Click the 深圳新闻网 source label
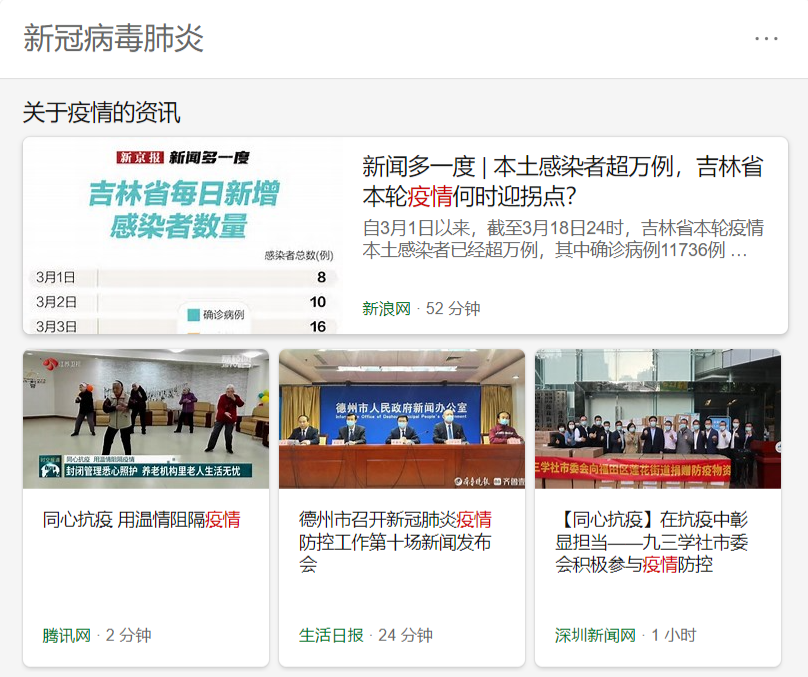 pos(595,635)
